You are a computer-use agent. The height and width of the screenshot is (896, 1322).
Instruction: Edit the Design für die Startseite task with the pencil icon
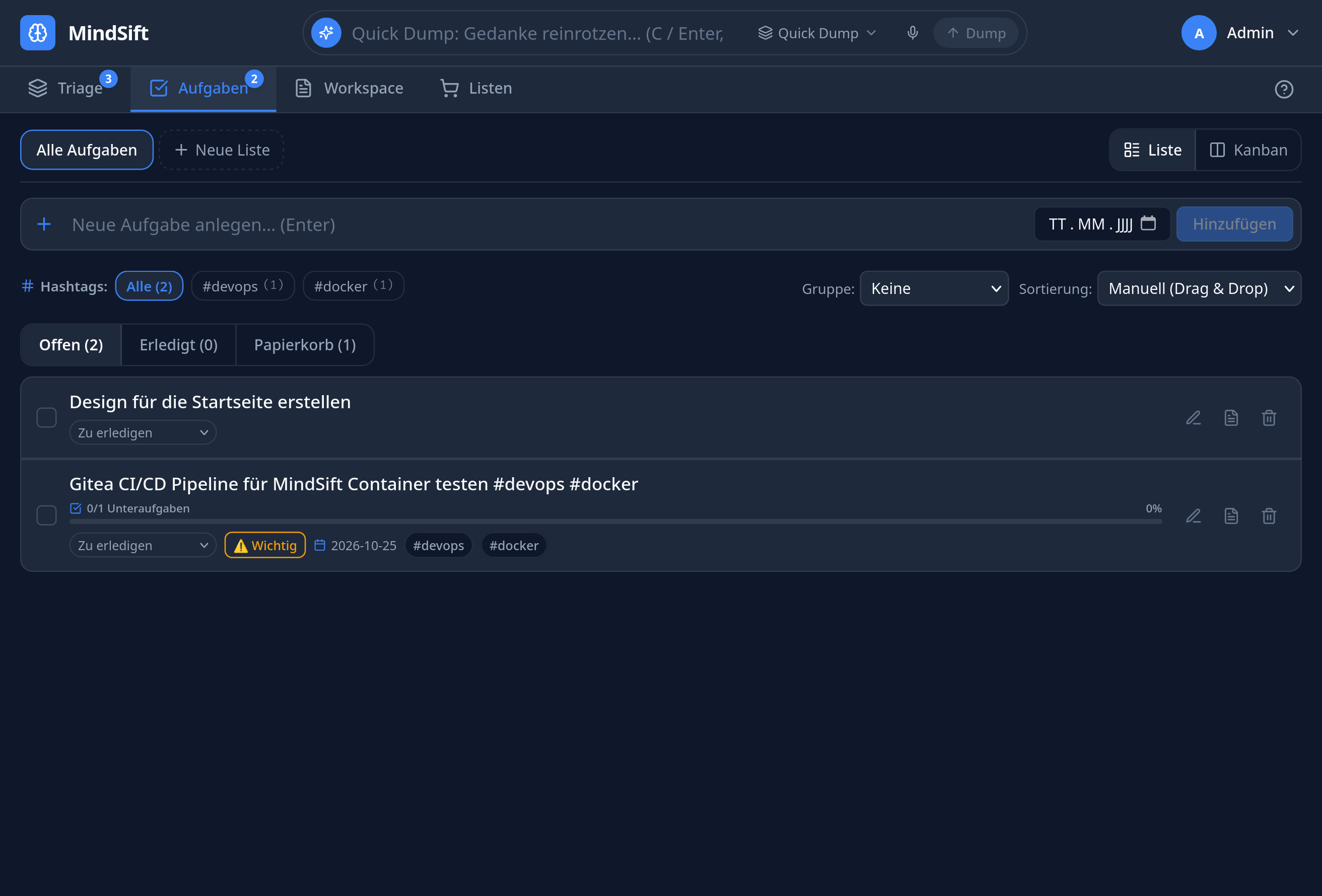point(1193,418)
